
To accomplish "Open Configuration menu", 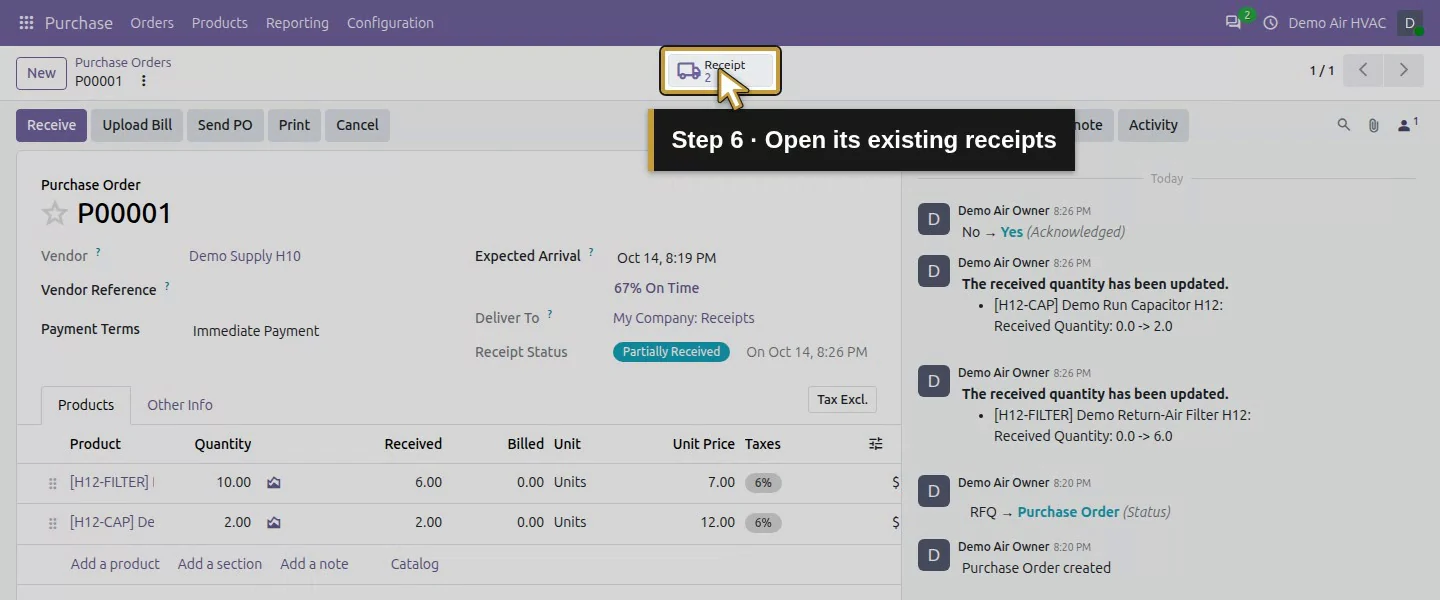I will click(390, 22).
